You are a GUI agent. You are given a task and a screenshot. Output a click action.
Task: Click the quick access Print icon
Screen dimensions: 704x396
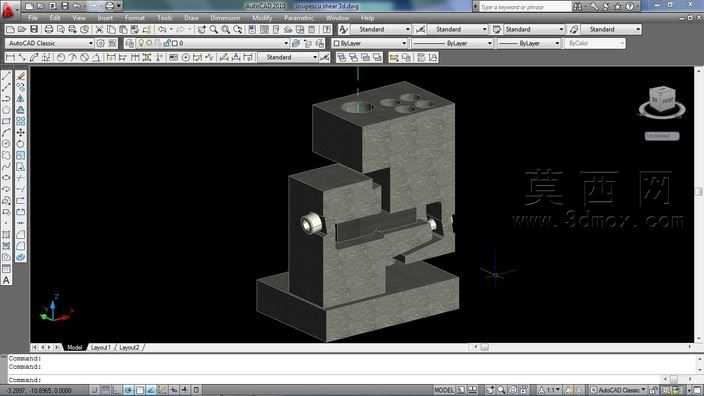(110, 6)
